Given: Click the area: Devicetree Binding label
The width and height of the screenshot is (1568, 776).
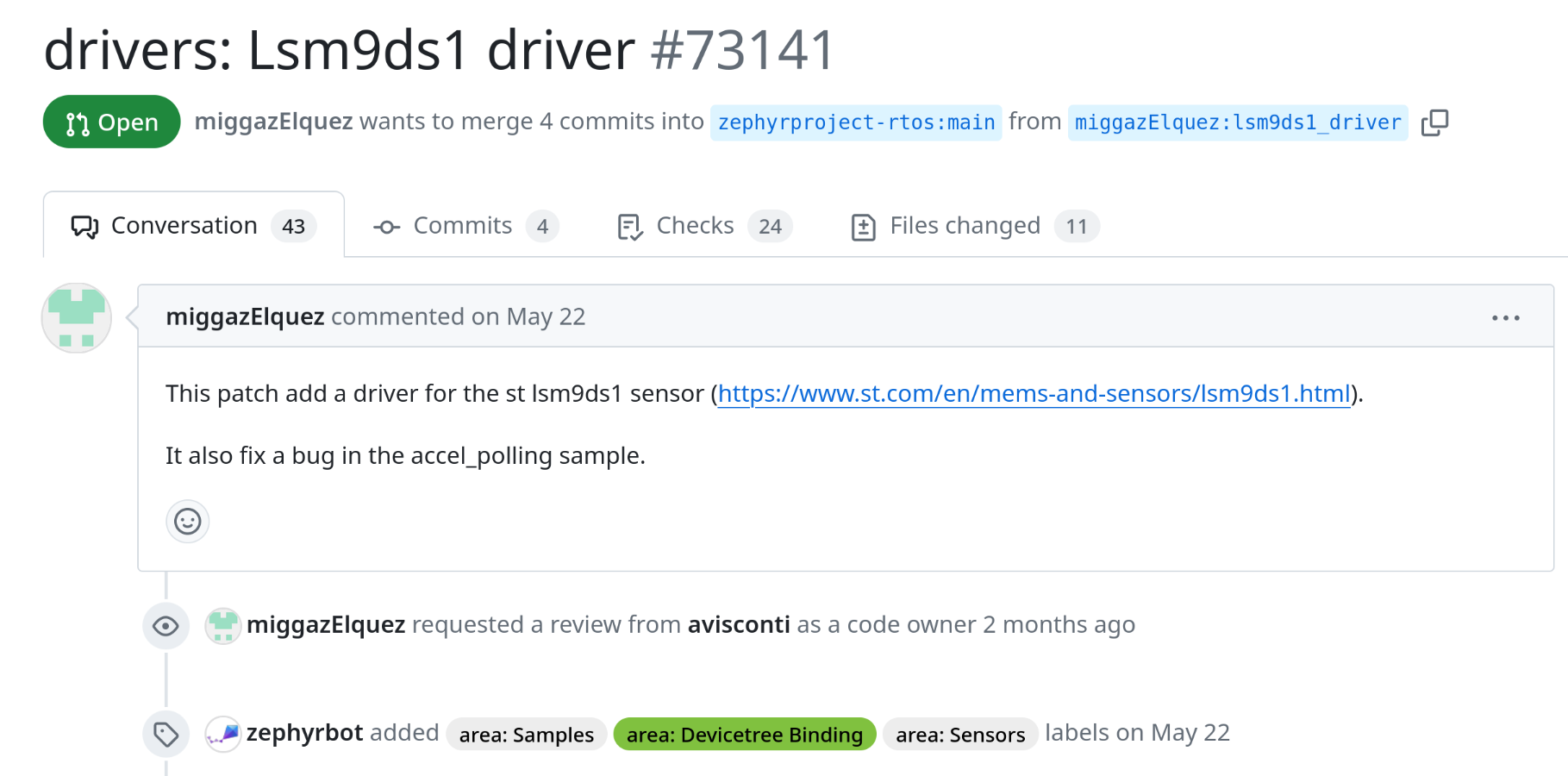Looking at the screenshot, I should click(x=745, y=735).
